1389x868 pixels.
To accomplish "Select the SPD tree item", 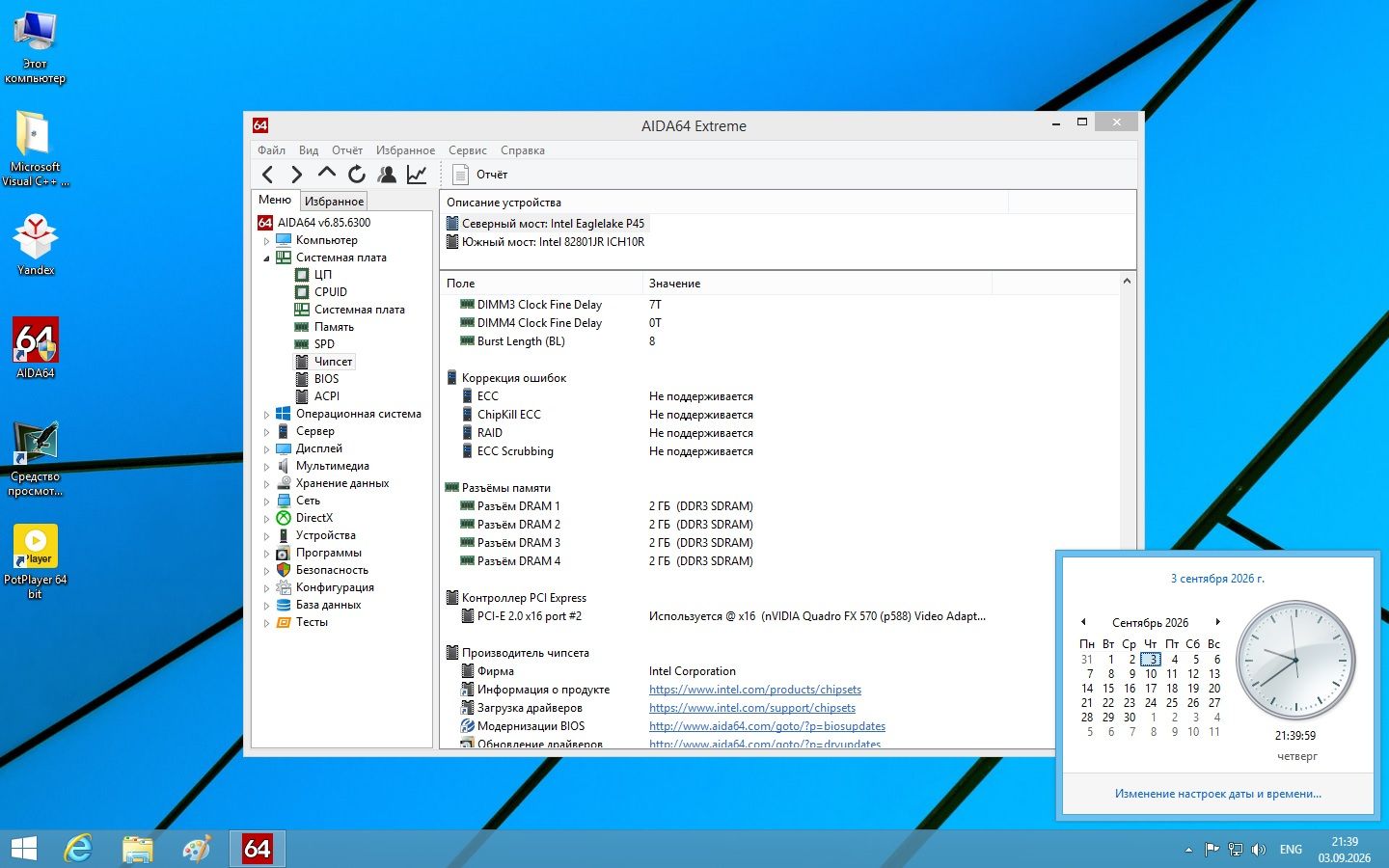I will pyautogui.click(x=324, y=344).
